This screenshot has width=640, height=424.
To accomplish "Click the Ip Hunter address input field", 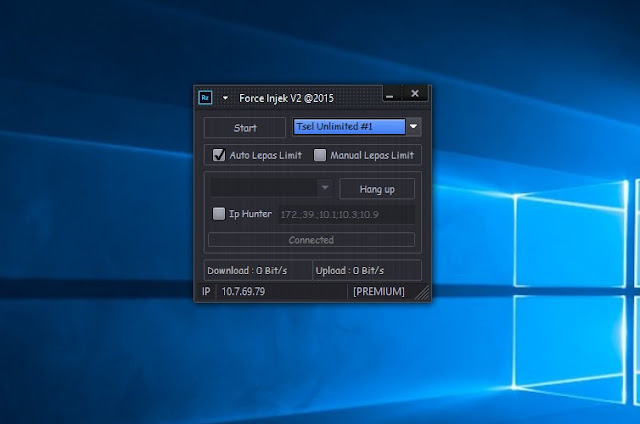I will pyautogui.click(x=347, y=214).
